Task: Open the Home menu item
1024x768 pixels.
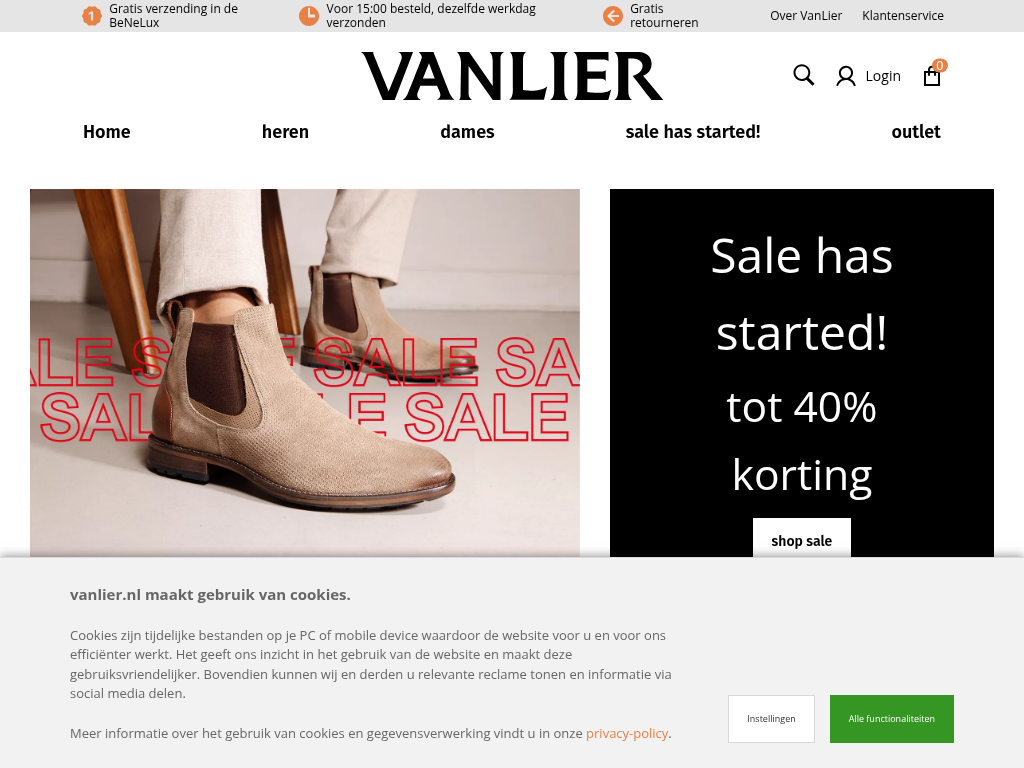Action: 106,132
